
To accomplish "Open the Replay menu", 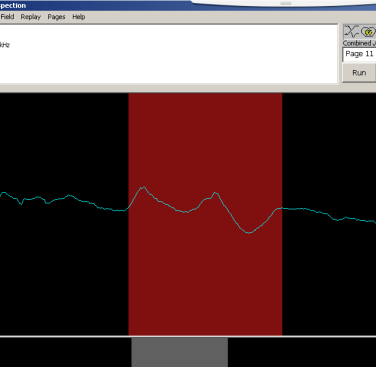I will tap(30, 17).
